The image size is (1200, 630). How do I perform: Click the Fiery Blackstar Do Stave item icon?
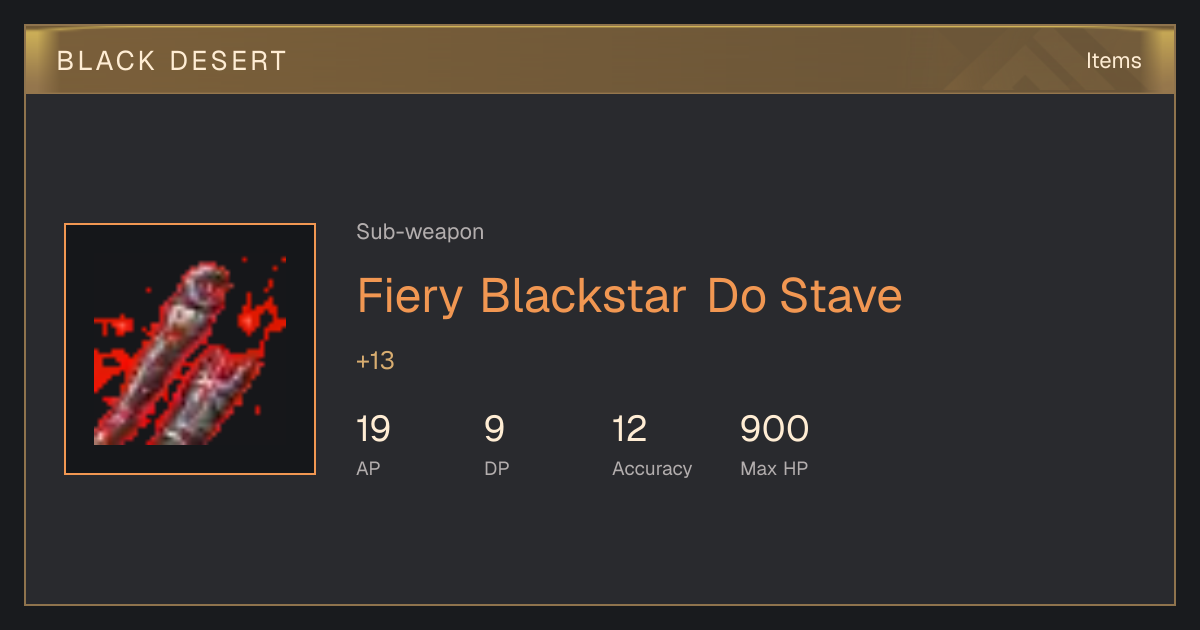point(190,349)
